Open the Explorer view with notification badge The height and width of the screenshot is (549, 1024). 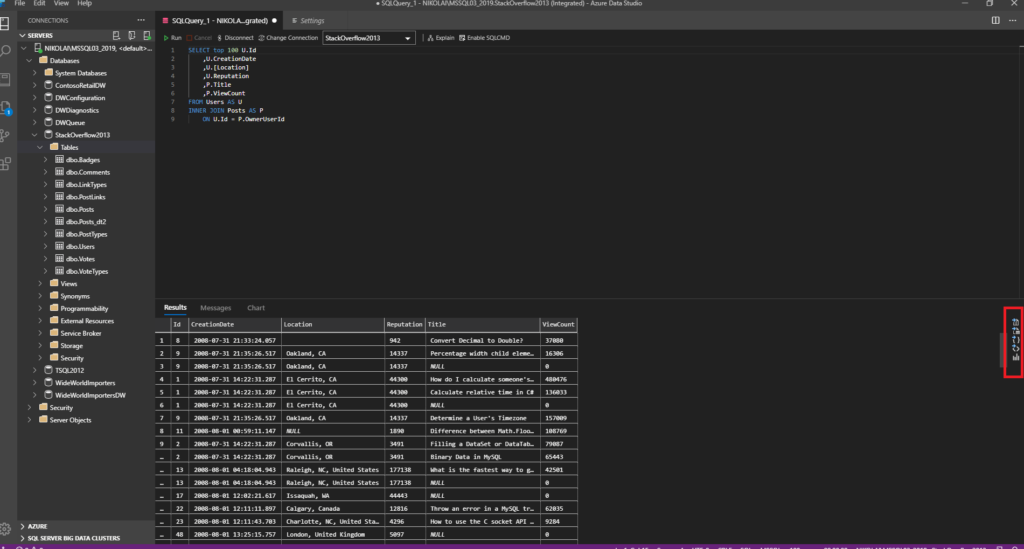point(5,108)
